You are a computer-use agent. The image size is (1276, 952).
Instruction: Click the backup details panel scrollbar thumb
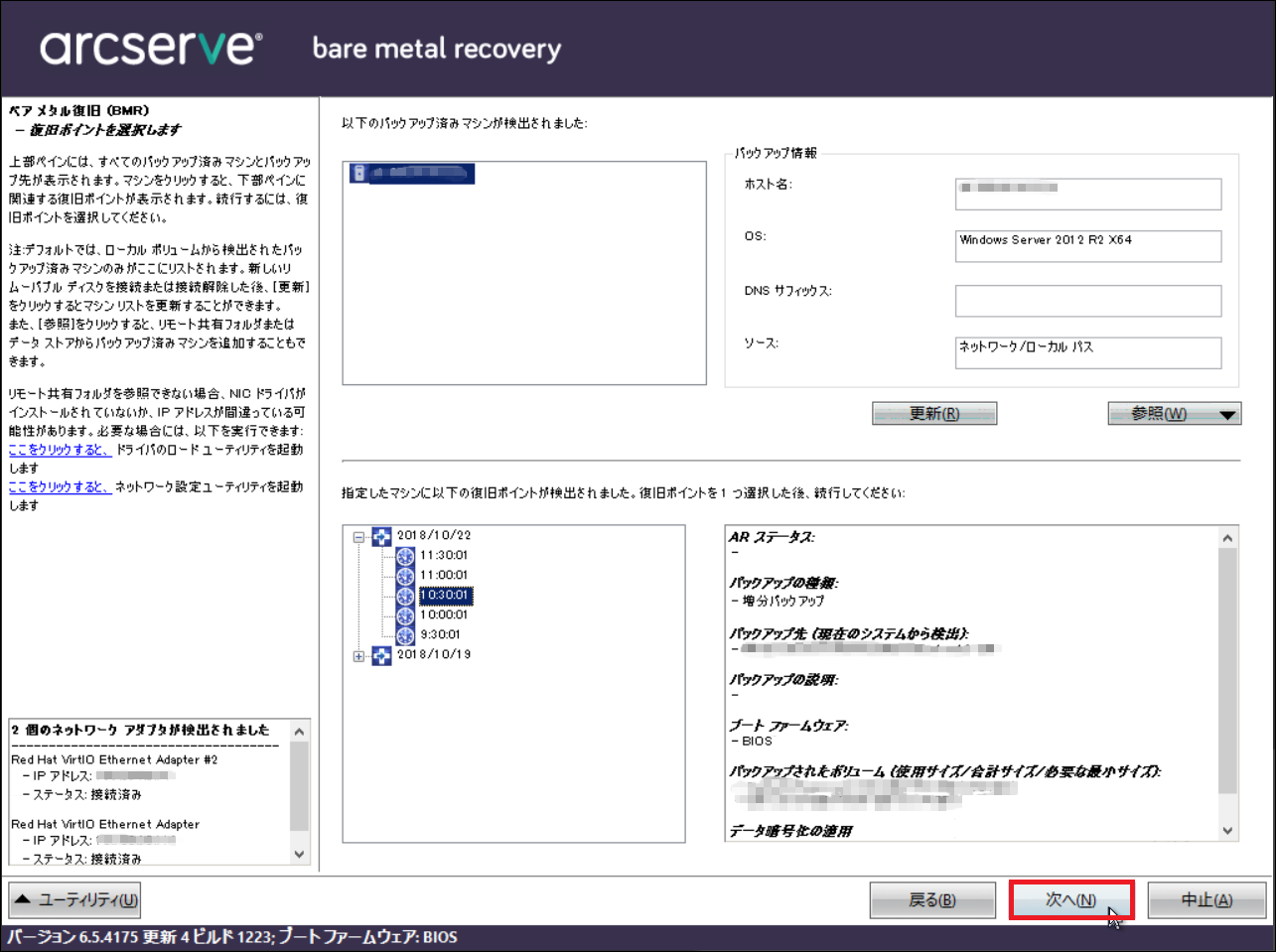point(1228,670)
